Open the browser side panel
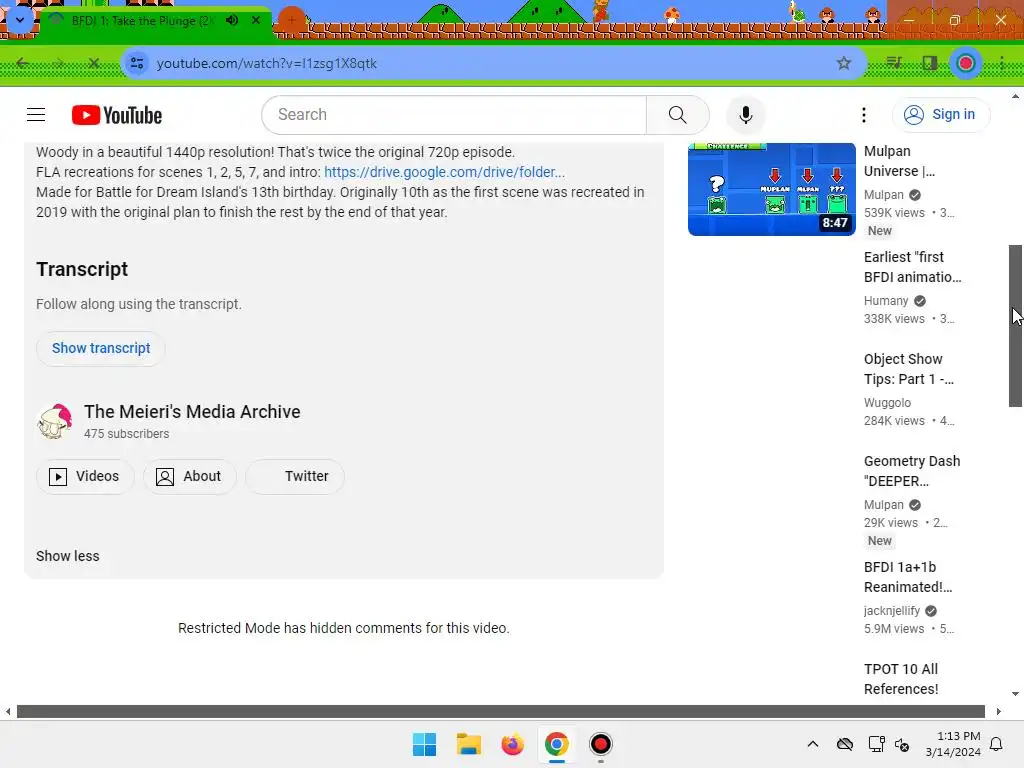1024x768 pixels. (x=929, y=63)
